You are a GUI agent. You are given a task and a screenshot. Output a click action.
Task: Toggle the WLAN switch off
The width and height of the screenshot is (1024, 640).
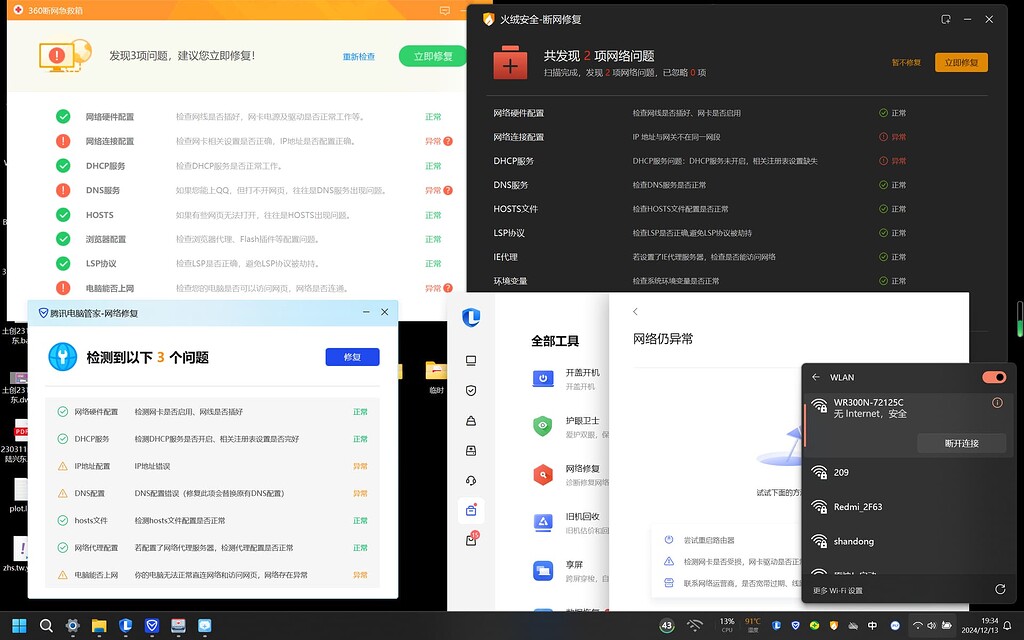994,377
